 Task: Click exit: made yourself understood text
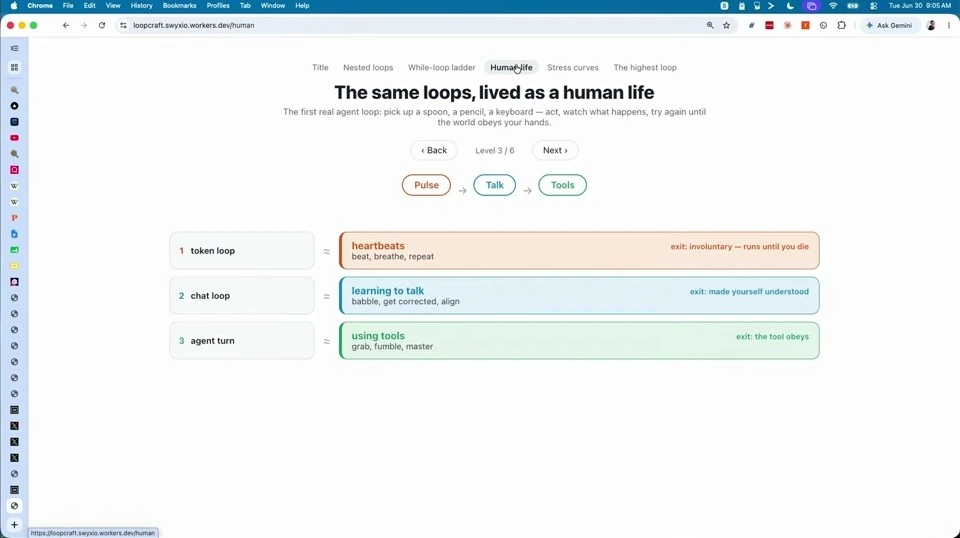(x=749, y=291)
